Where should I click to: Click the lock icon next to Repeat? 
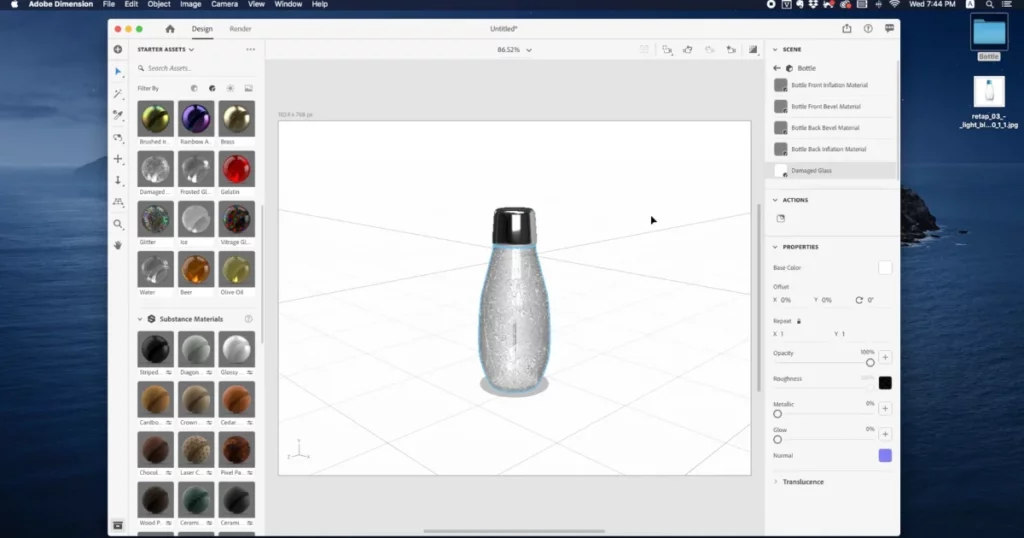(799, 321)
